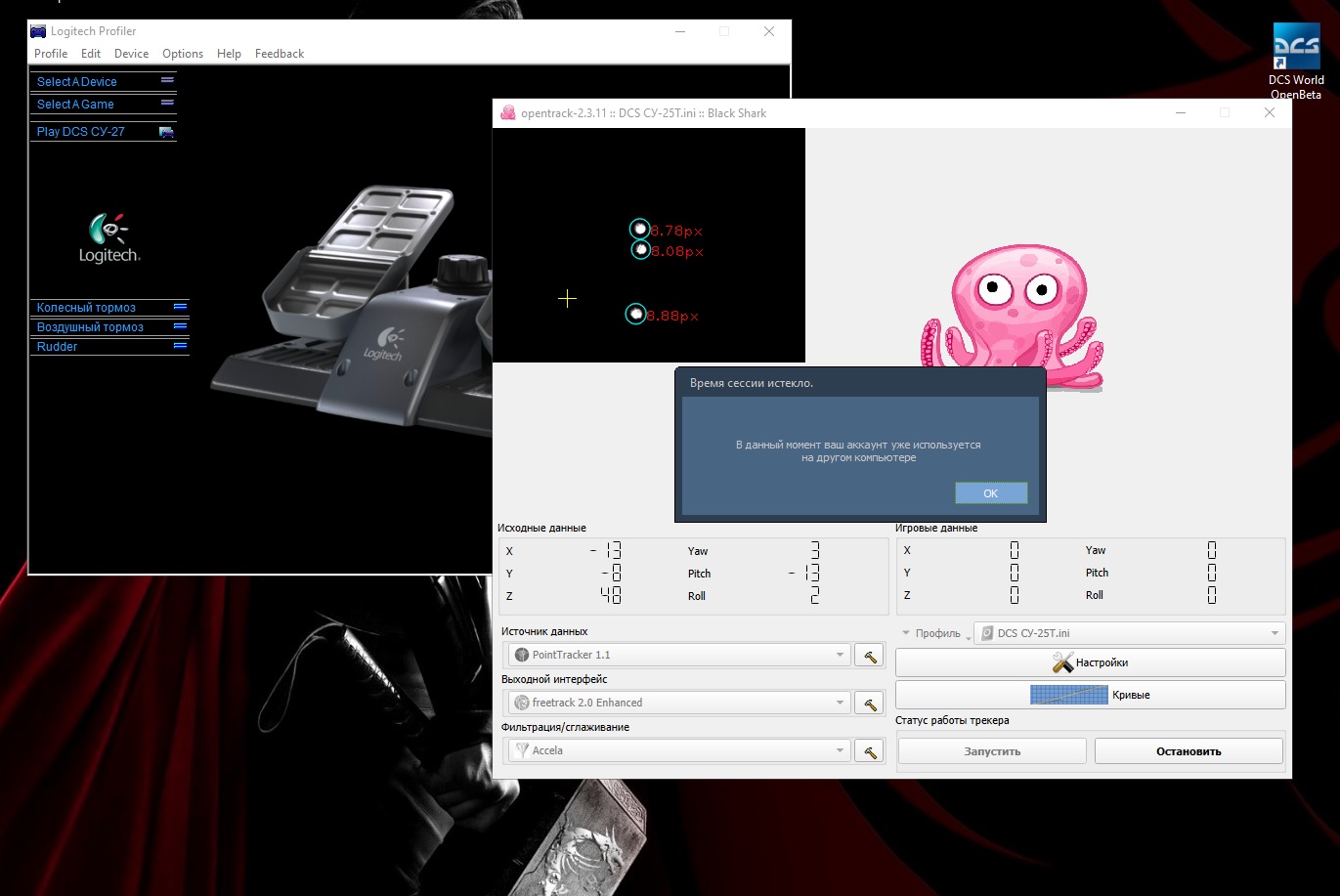Click the raw X value -13
This screenshot has height=896, width=1340.
(608, 551)
